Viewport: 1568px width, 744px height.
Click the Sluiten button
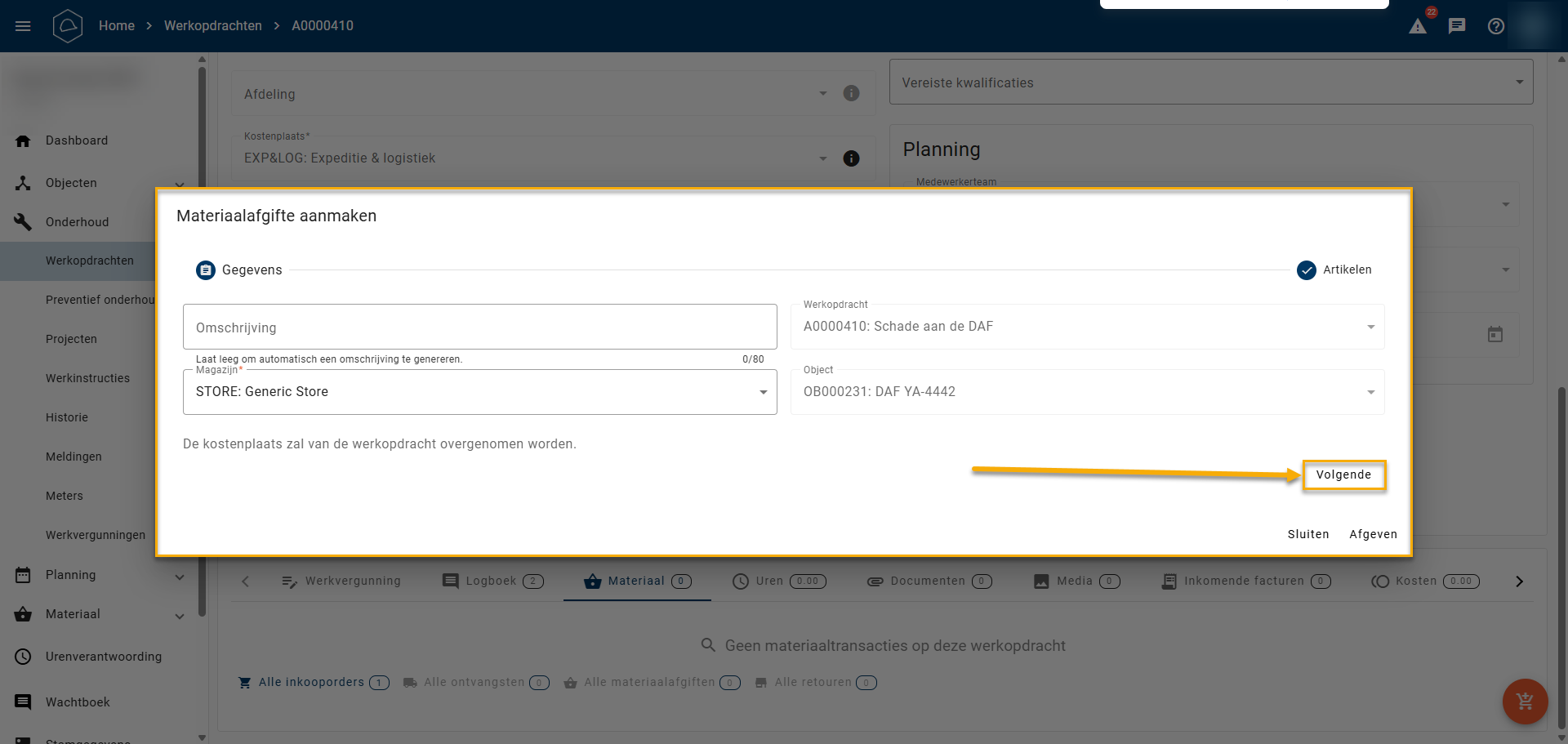(x=1307, y=534)
